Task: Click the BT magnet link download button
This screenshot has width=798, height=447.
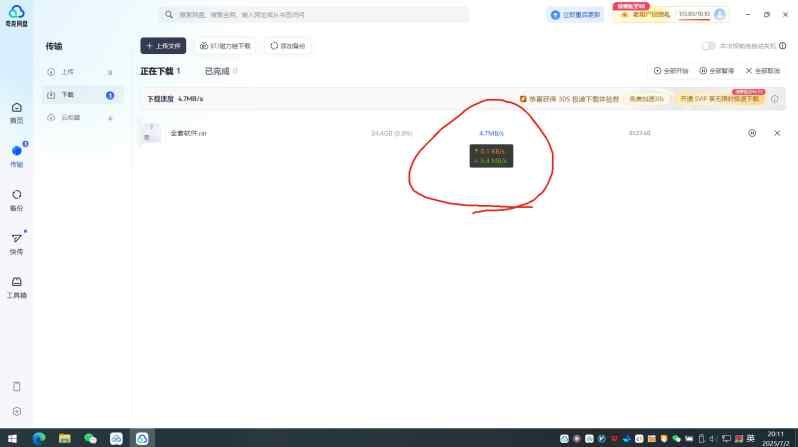Action: tap(225, 46)
